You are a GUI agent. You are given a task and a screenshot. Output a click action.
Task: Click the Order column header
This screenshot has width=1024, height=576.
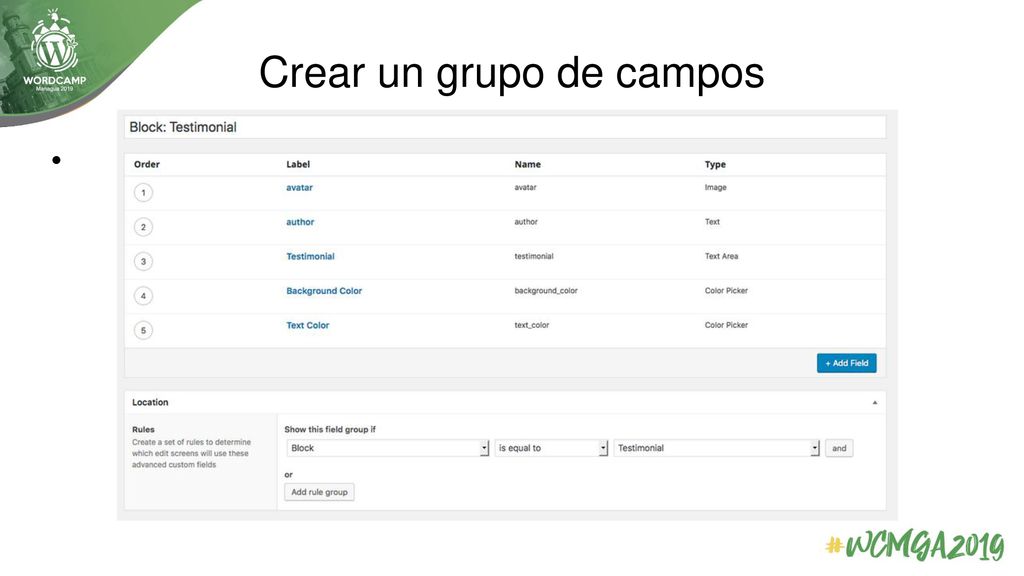(146, 165)
